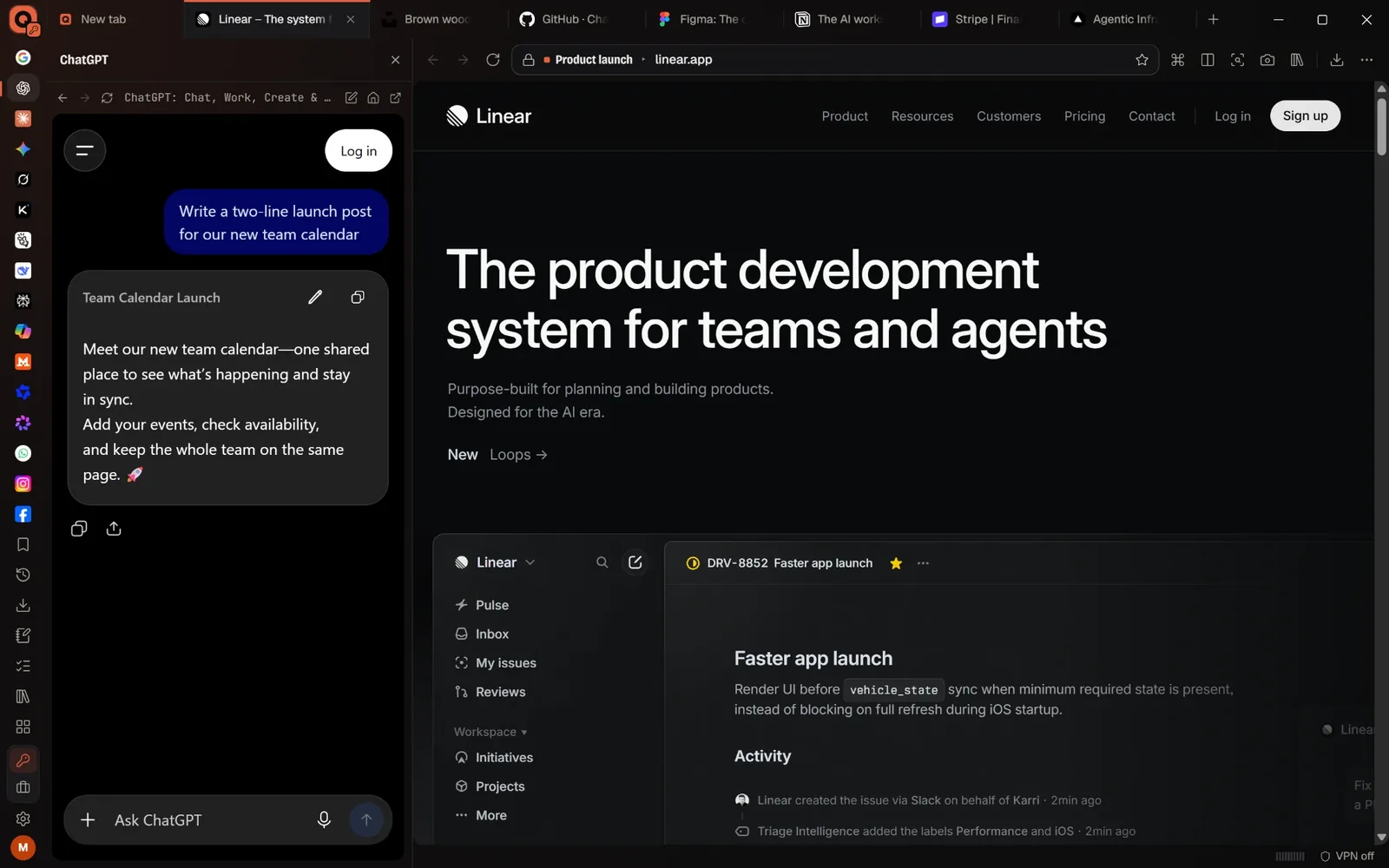This screenshot has height=868, width=1389.
Task: Open the Google icon in the browser sidebar
Action: [x=23, y=57]
